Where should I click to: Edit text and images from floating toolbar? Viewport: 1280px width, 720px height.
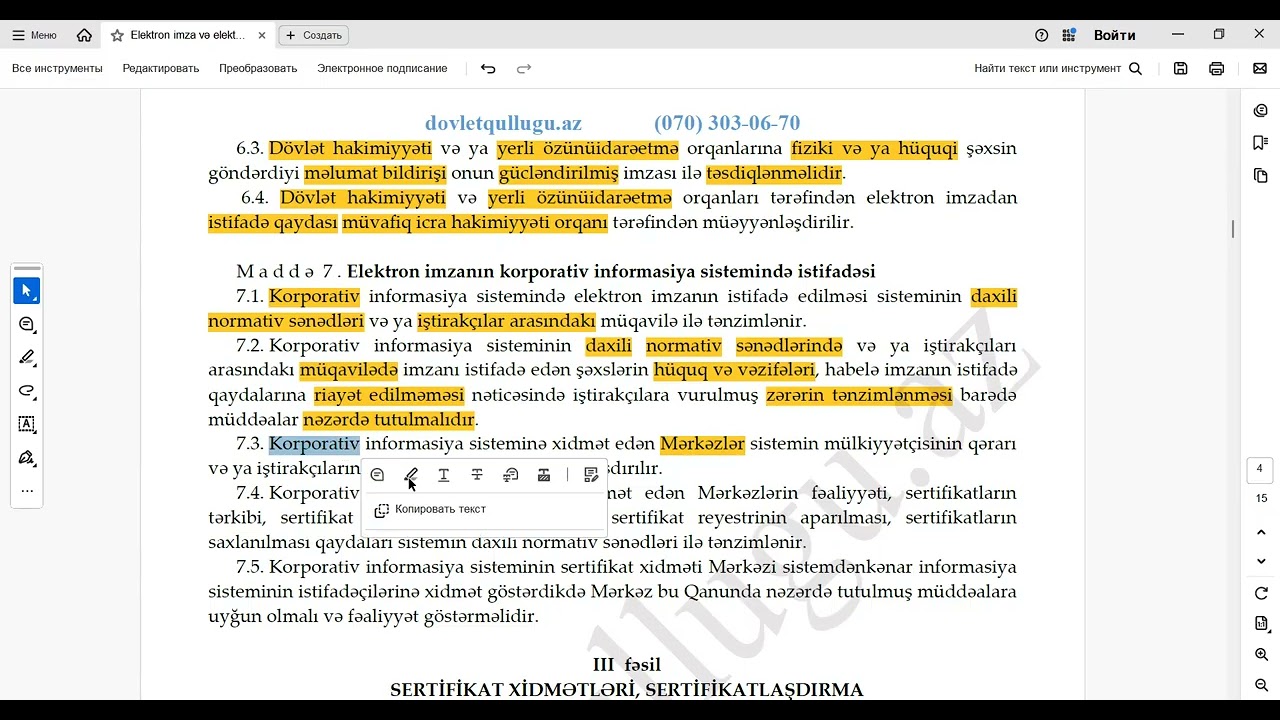591,475
